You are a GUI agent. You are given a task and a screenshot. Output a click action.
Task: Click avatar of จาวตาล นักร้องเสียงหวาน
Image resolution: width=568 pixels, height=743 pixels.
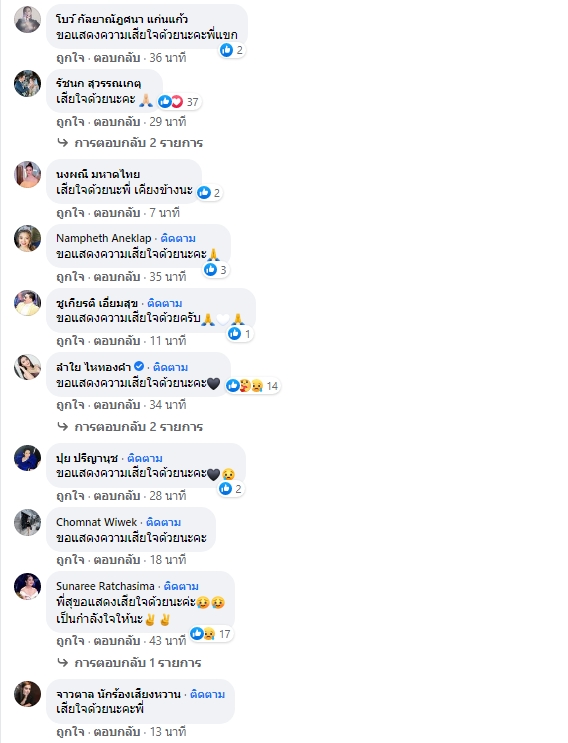27,694
